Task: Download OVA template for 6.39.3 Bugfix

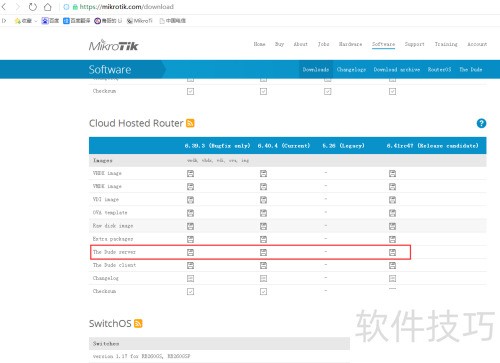Action: coord(190,213)
